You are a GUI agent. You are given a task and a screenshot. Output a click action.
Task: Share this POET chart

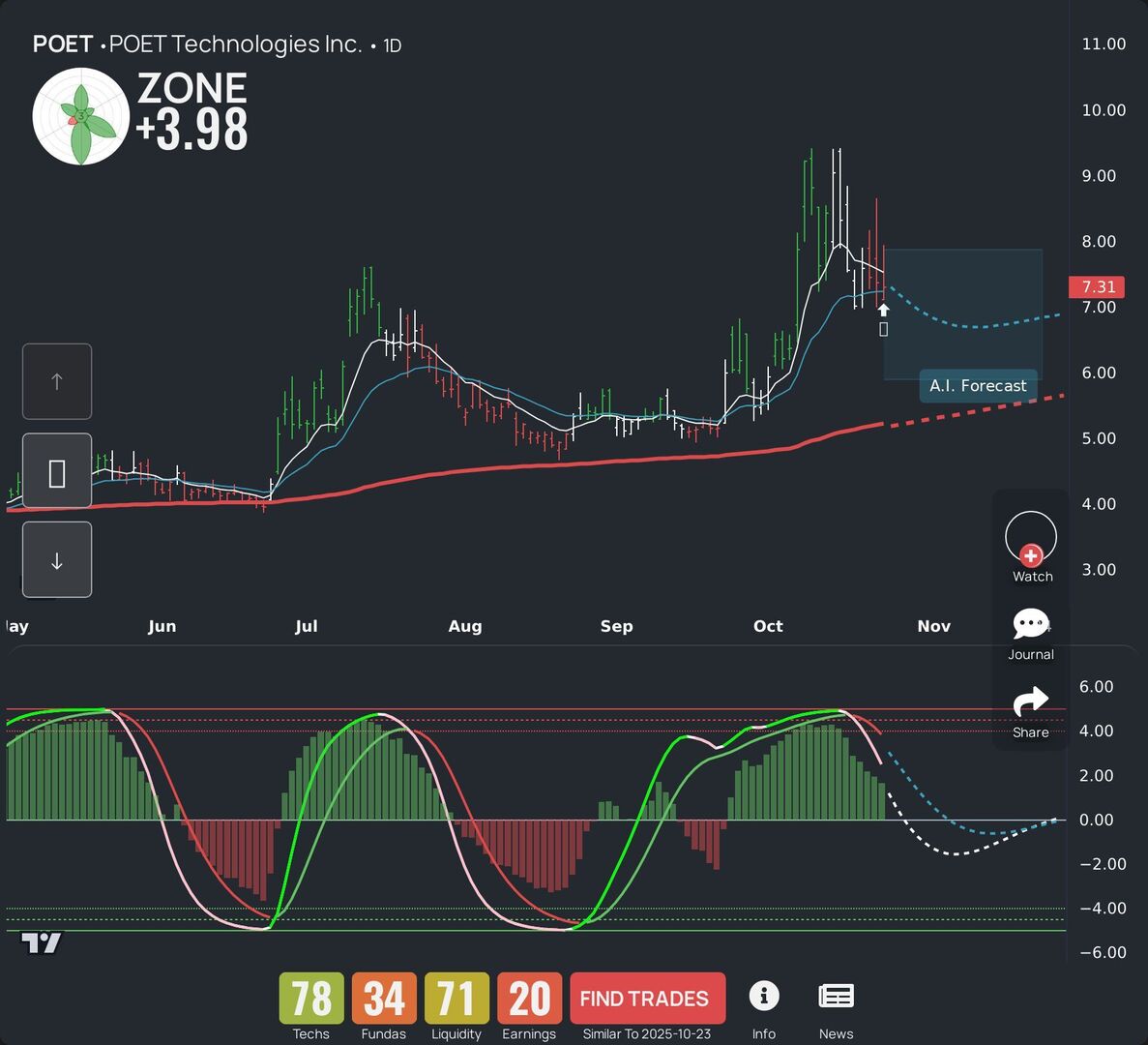(1030, 702)
